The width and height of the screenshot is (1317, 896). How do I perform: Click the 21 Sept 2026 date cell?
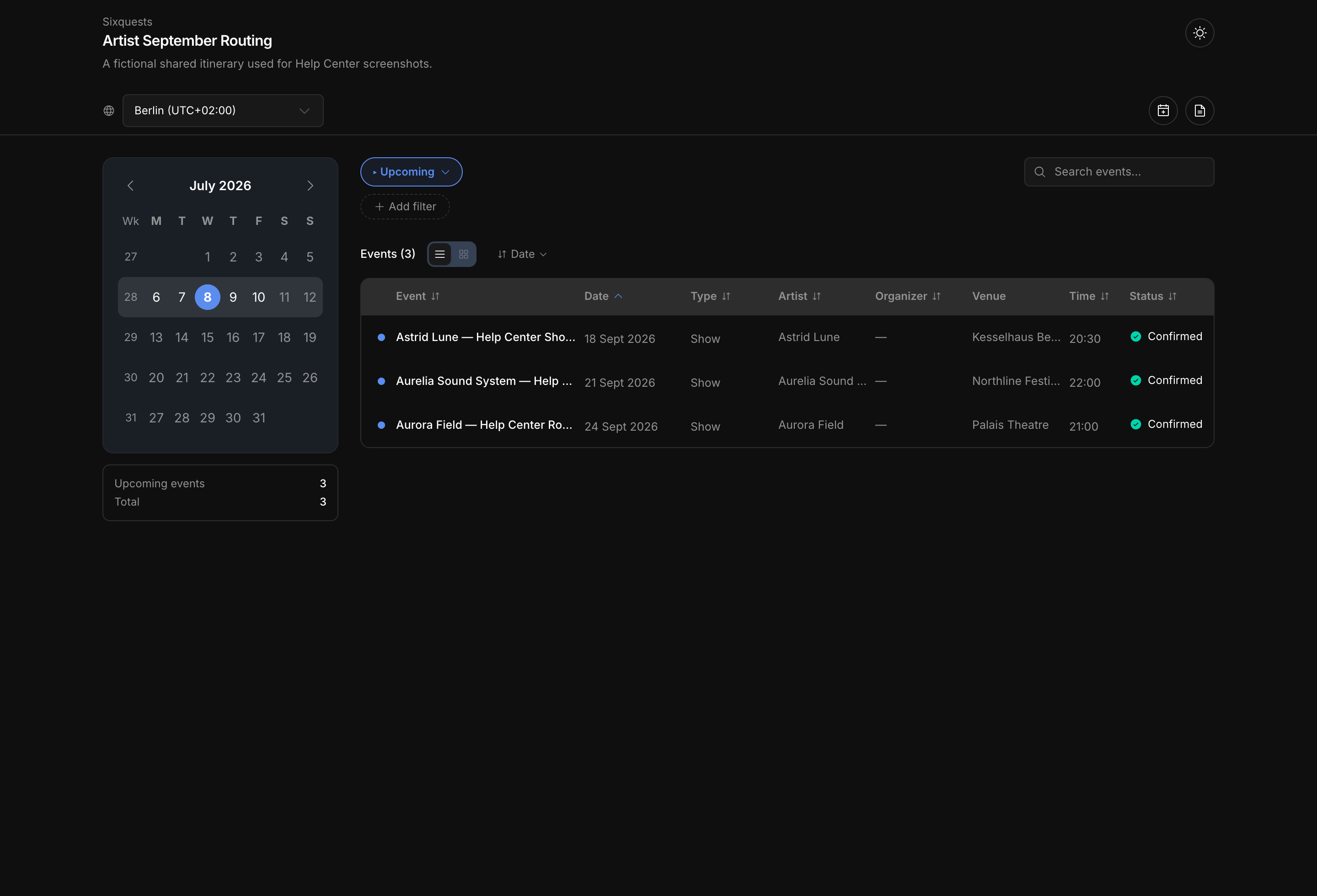pos(619,383)
